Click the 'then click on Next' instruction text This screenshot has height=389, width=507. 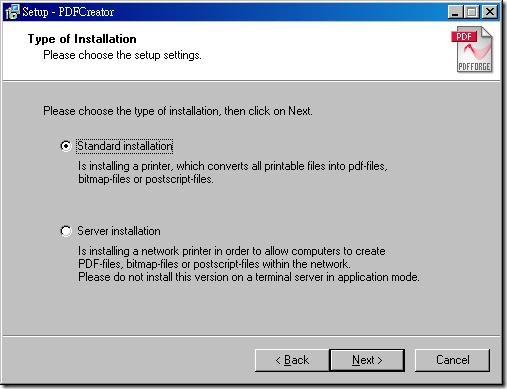point(268,111)
